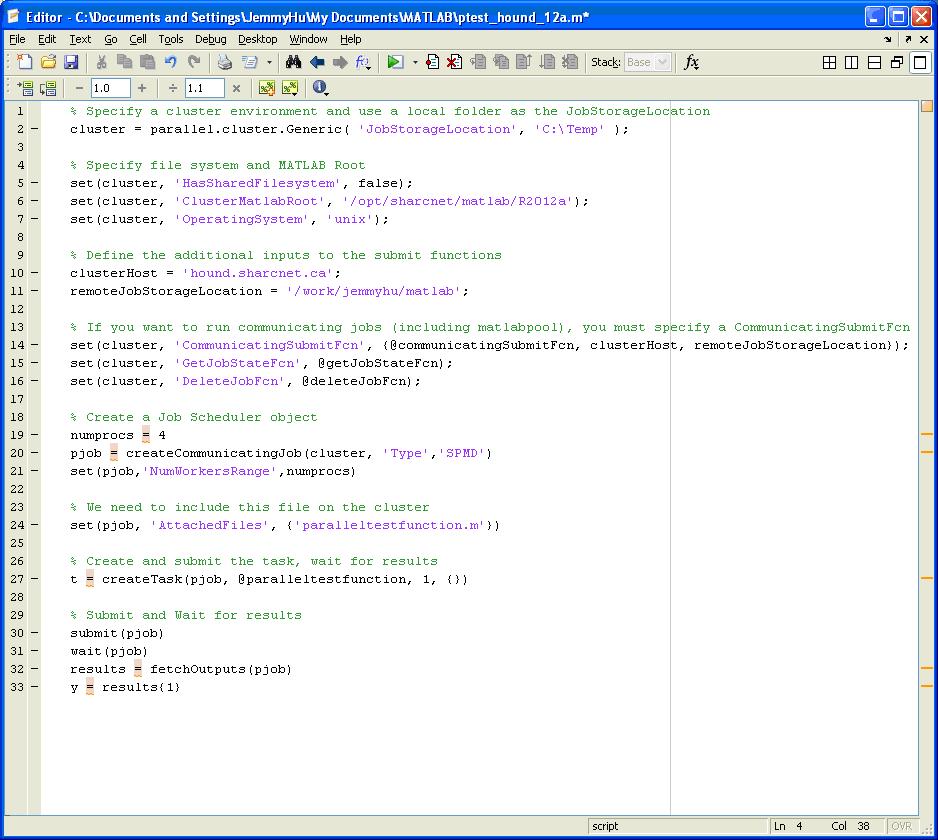Viewport: 938px width, 840px height.
Task: Click the multiply button beside 1.1
Action: [236, 88]
